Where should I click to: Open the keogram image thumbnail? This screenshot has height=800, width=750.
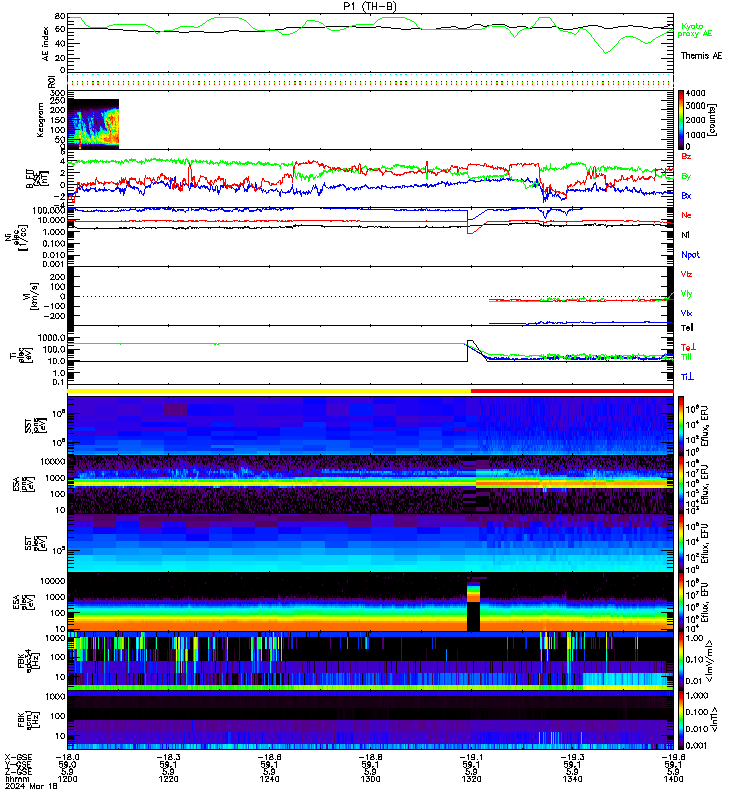[x=93, y=123]
